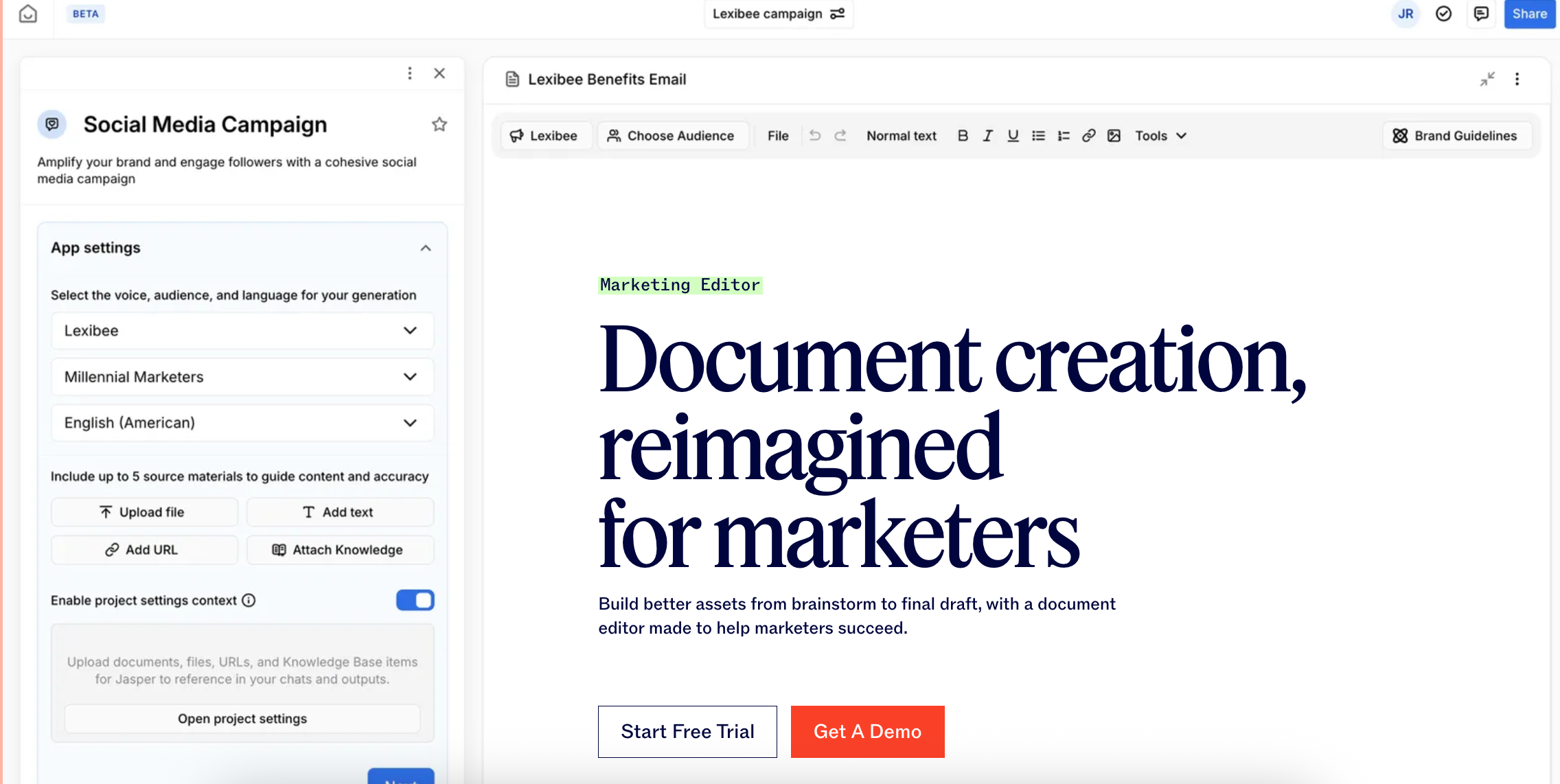Open the Normal text style dropdown

coord(902,136)
